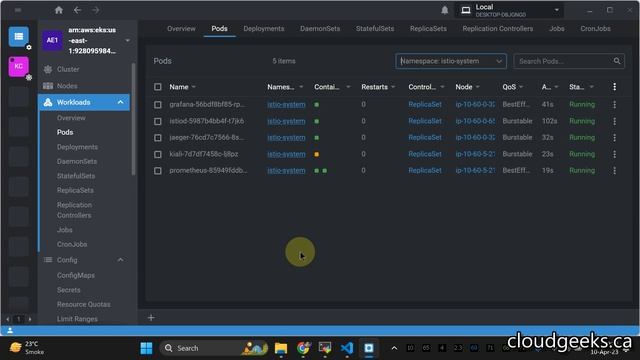Click the Lens app icon in taskbar
Viewport: 640px width, 360px height.
369,348
